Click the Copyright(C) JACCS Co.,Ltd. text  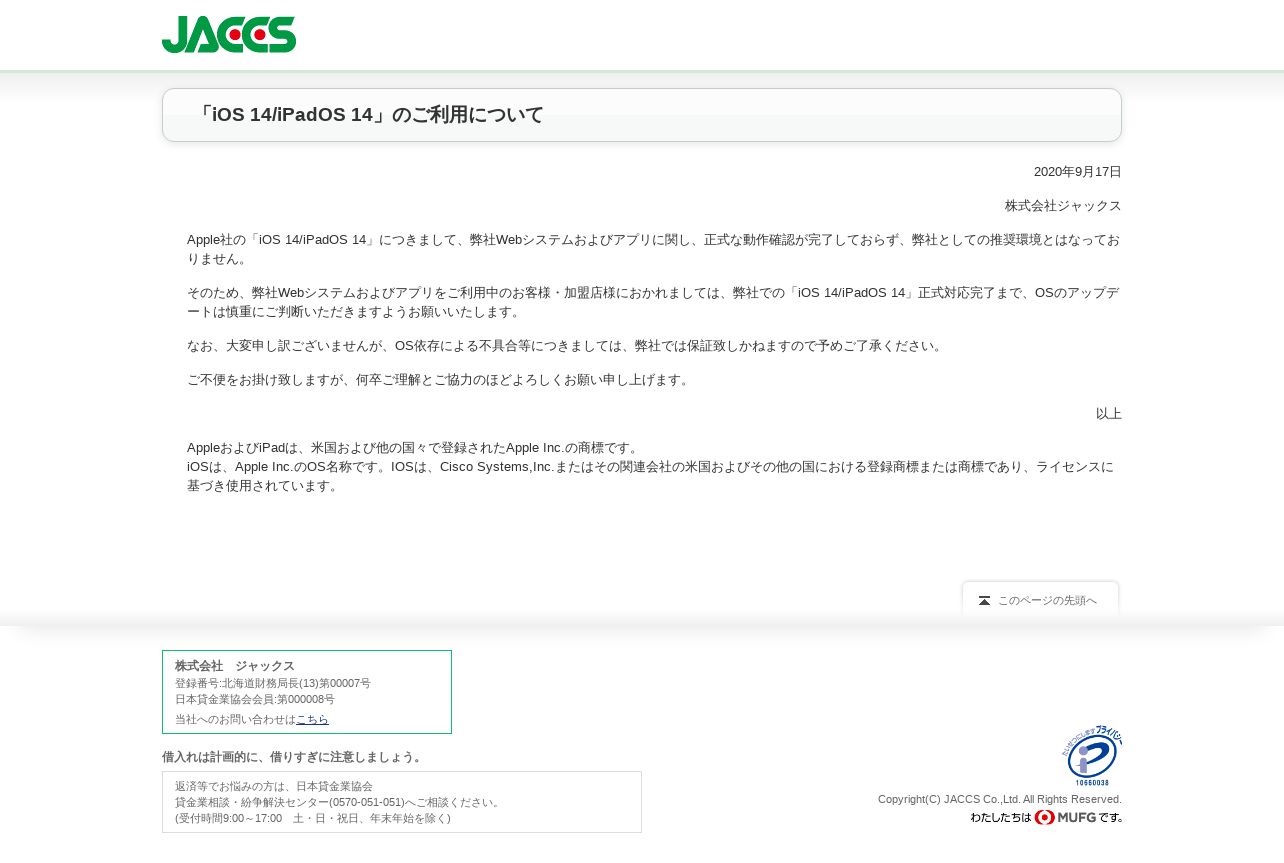(1000, 799)
